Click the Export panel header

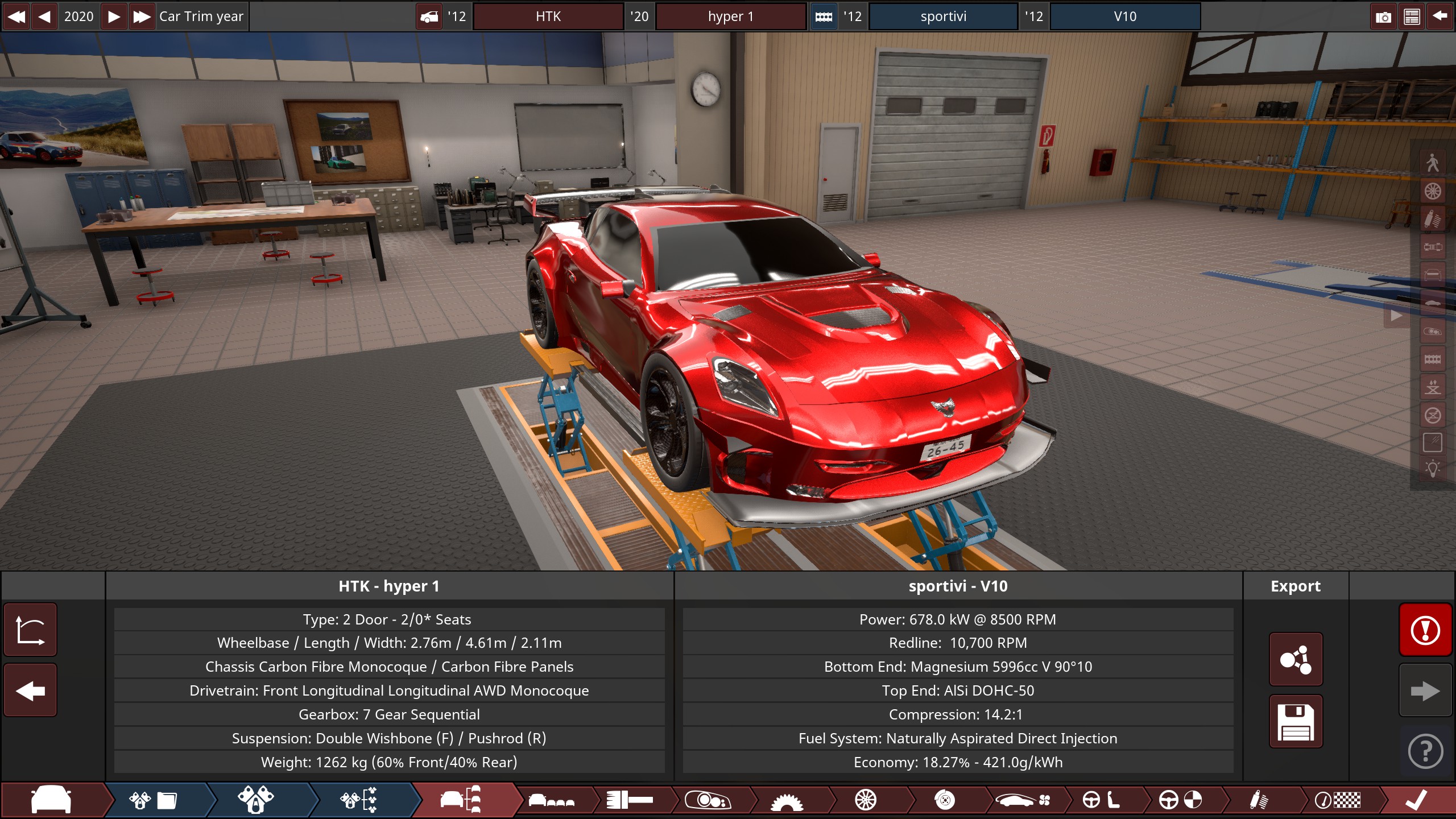(1296, 586)
